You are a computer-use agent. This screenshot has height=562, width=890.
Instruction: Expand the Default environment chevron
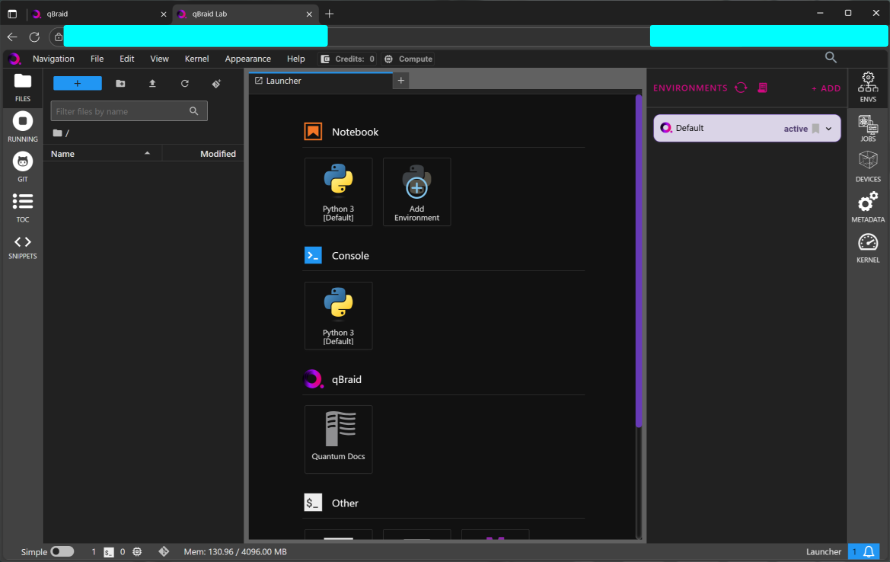829,128
